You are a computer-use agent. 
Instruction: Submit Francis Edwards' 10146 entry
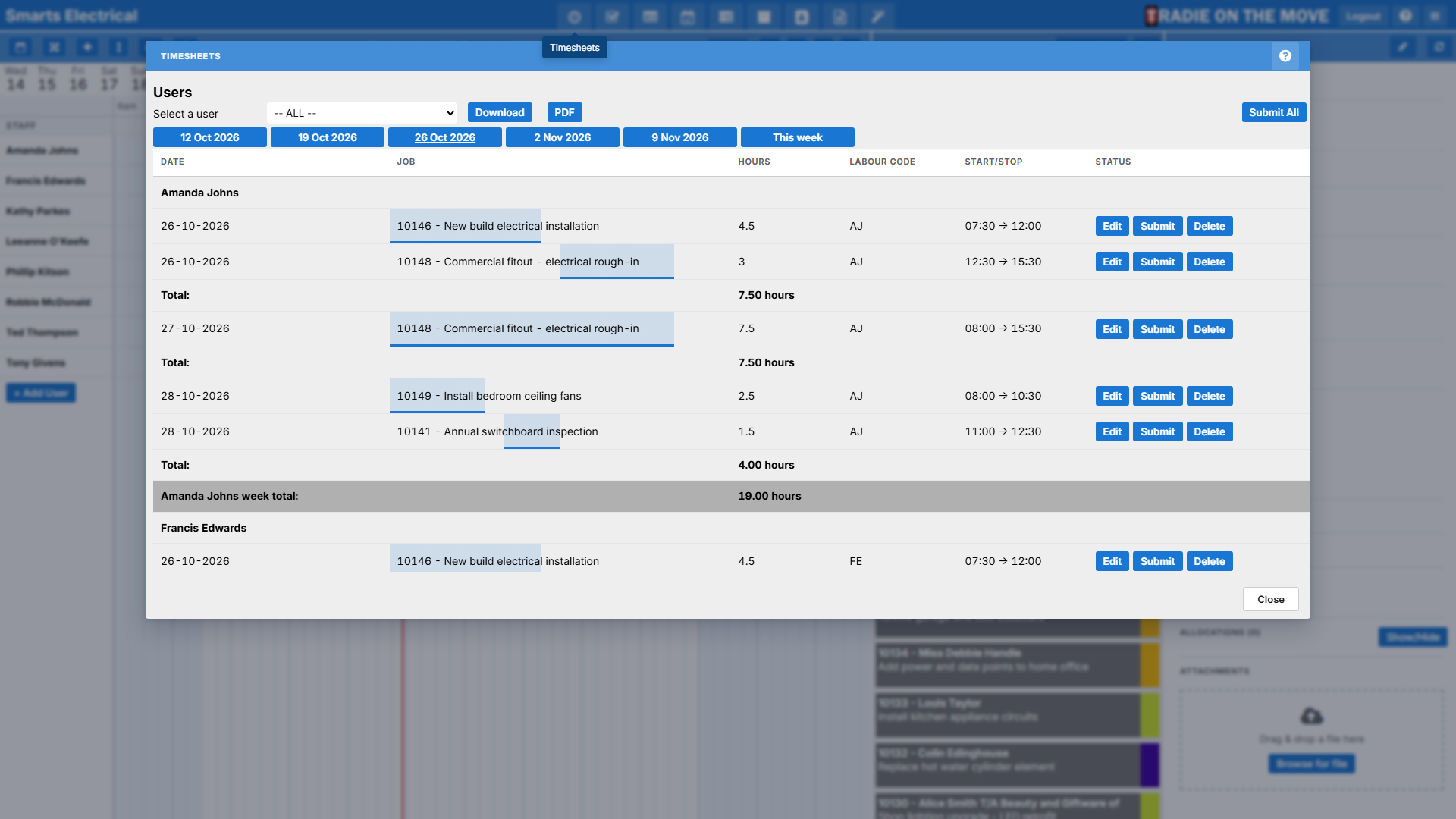coord(1157,561)
